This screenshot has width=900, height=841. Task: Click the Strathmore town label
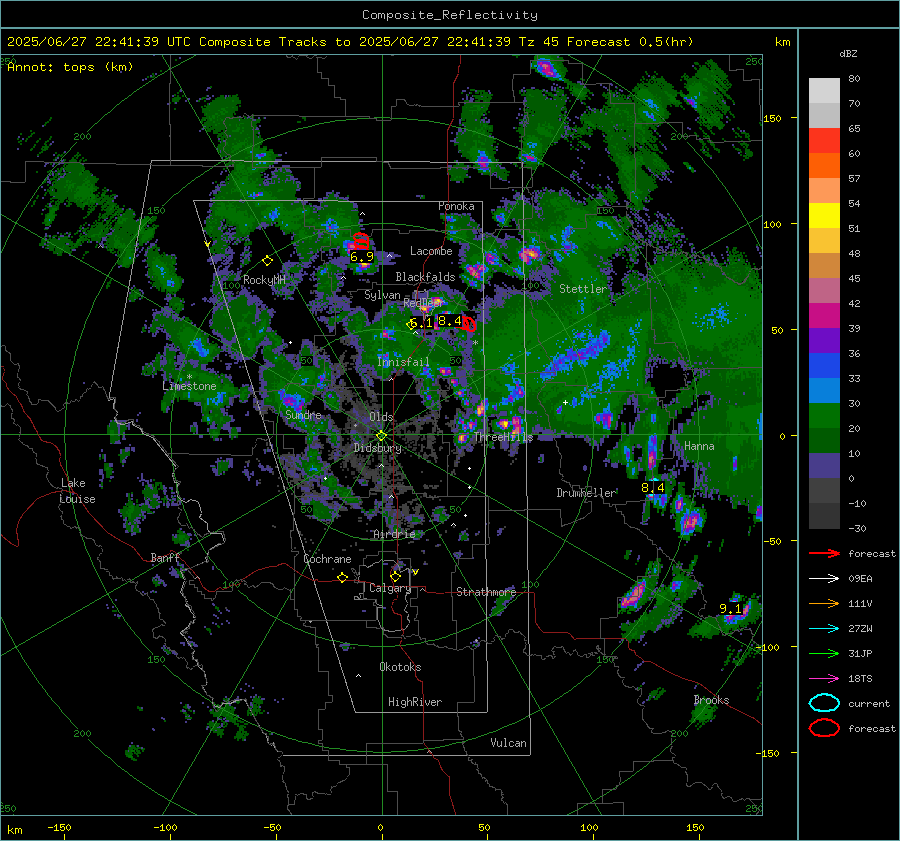(486, 592)
